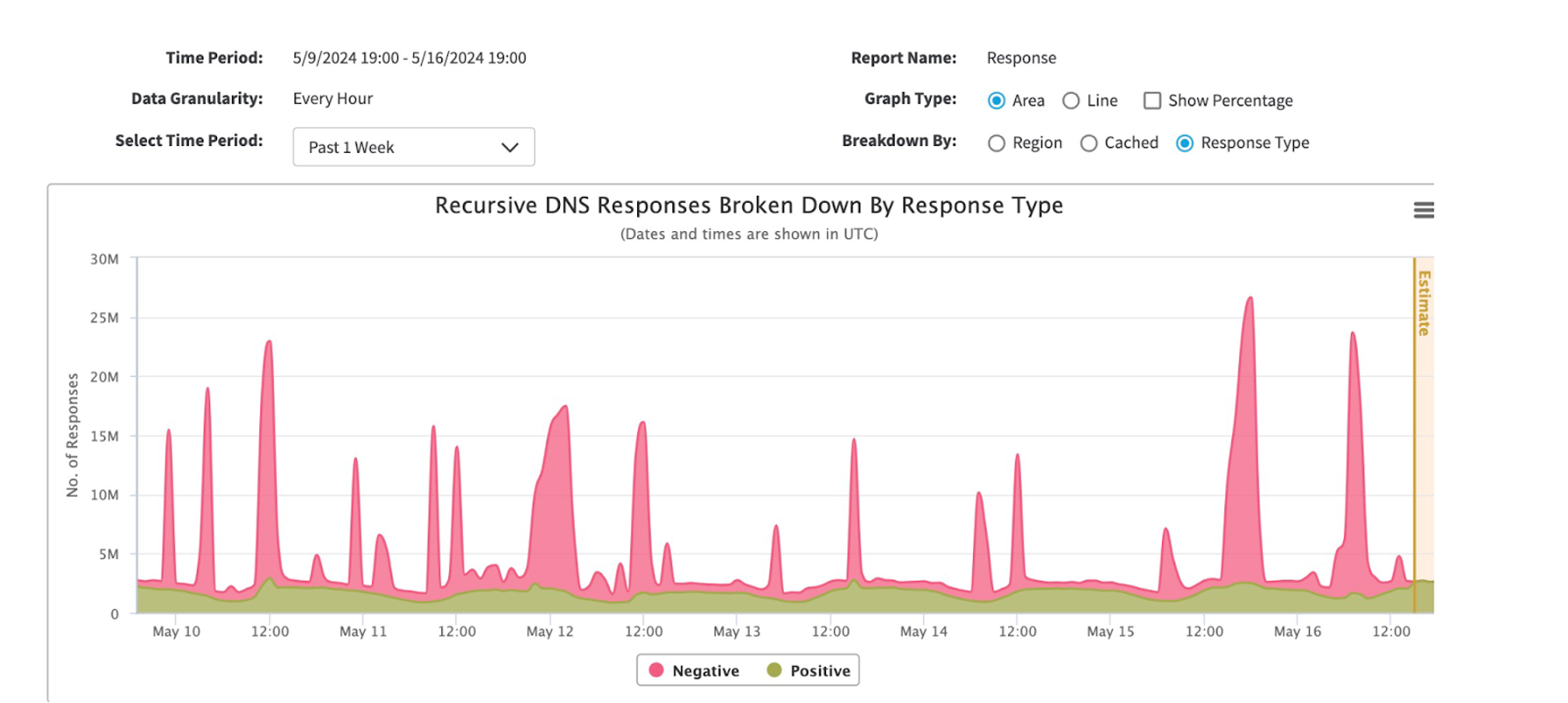
Task: Click the May 12 x-axis label
Action: pos(549,631)
